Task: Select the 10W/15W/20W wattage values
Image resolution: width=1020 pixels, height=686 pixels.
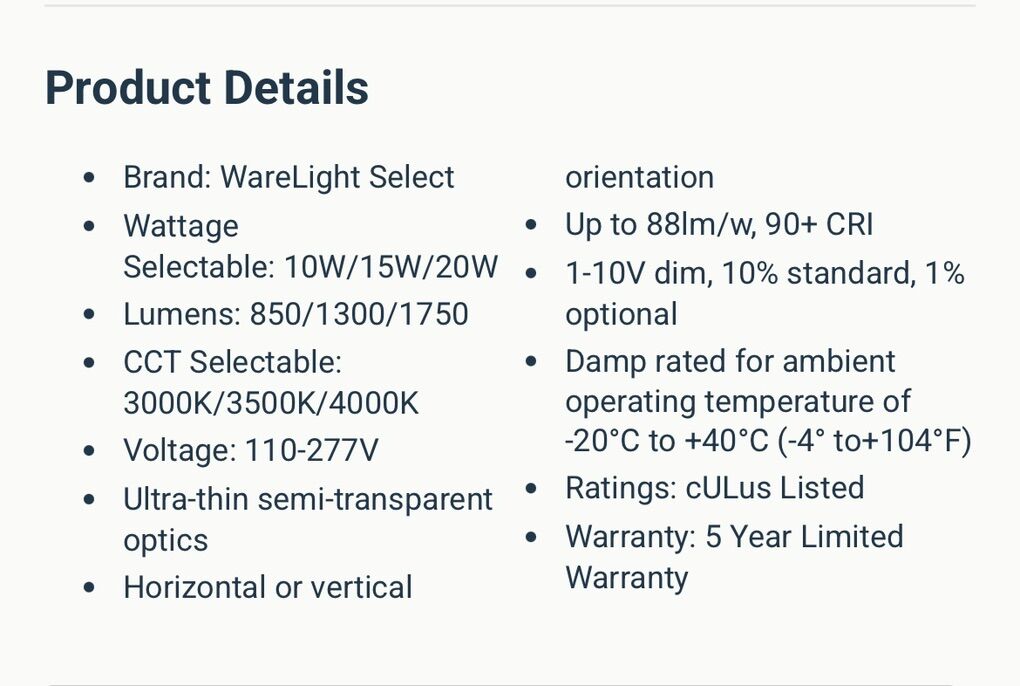Action: pyautogui.click(x=391, y=267)
